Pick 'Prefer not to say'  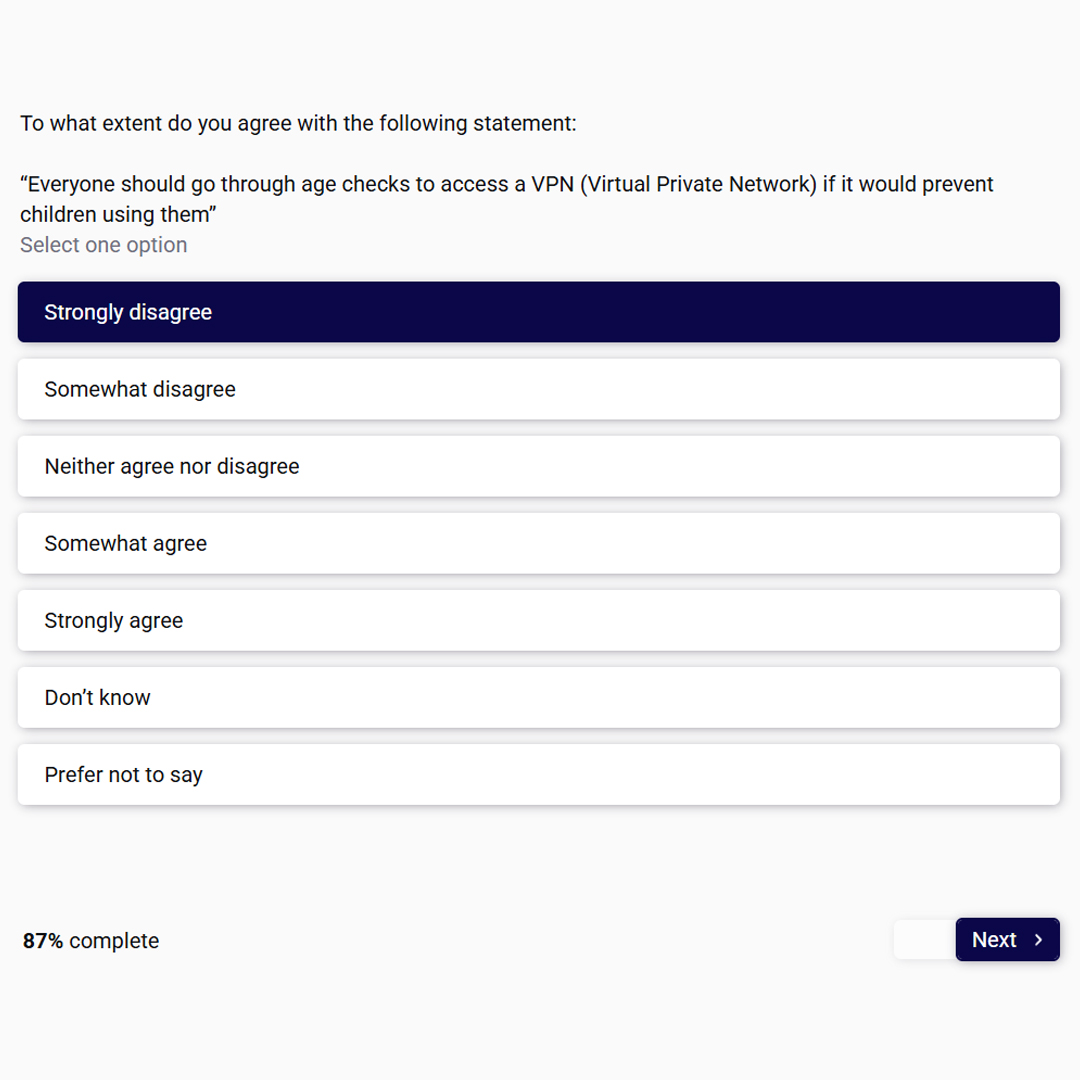539,775
